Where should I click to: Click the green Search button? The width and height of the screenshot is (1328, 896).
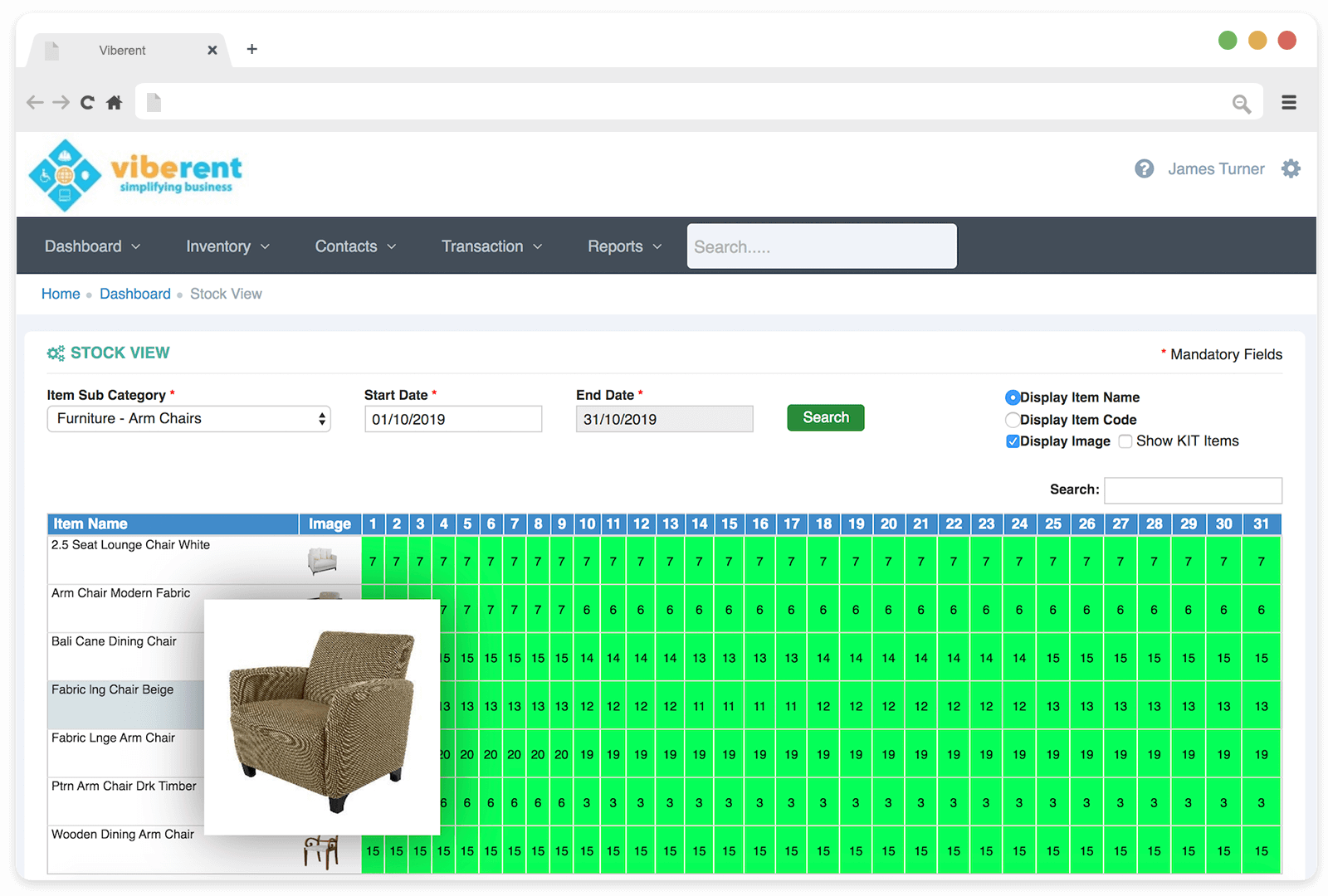coord(825,418)
